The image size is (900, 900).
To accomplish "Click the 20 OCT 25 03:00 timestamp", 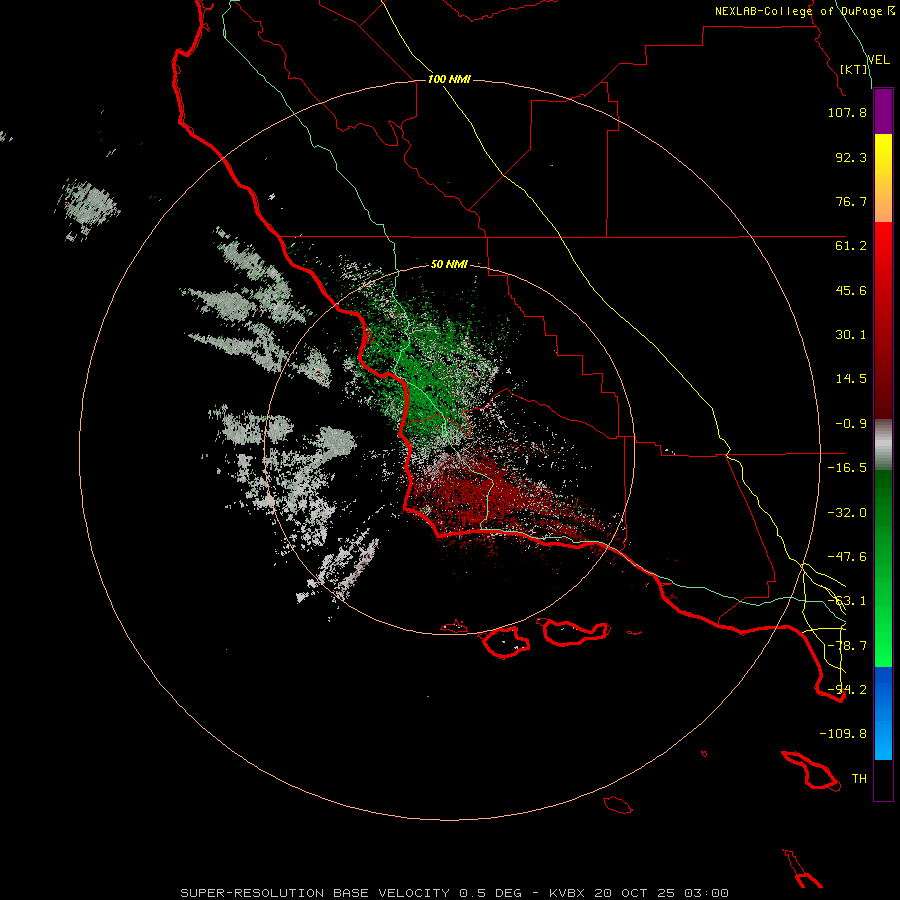I will point(662,893).
